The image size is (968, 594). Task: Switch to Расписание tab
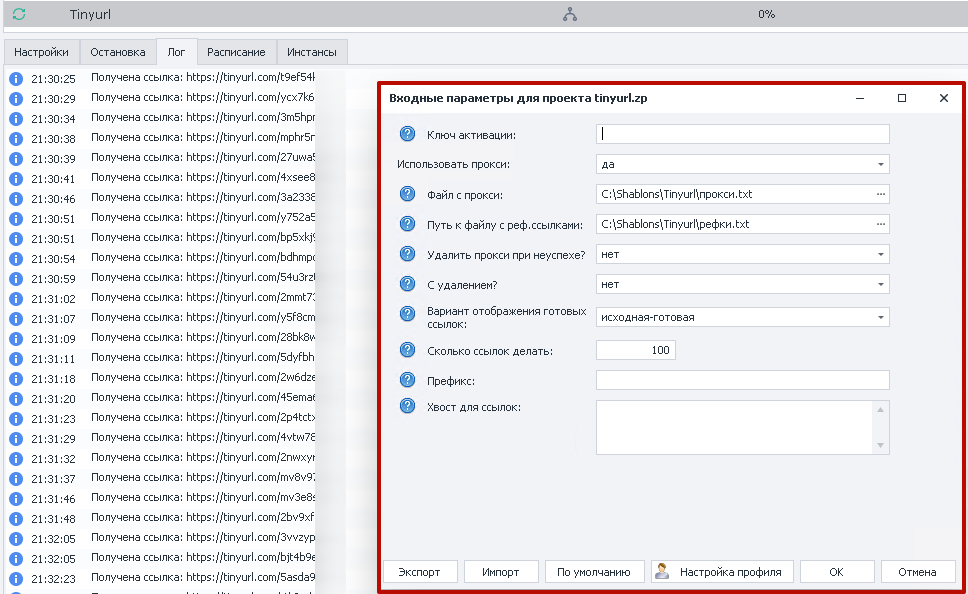[236, 52]
